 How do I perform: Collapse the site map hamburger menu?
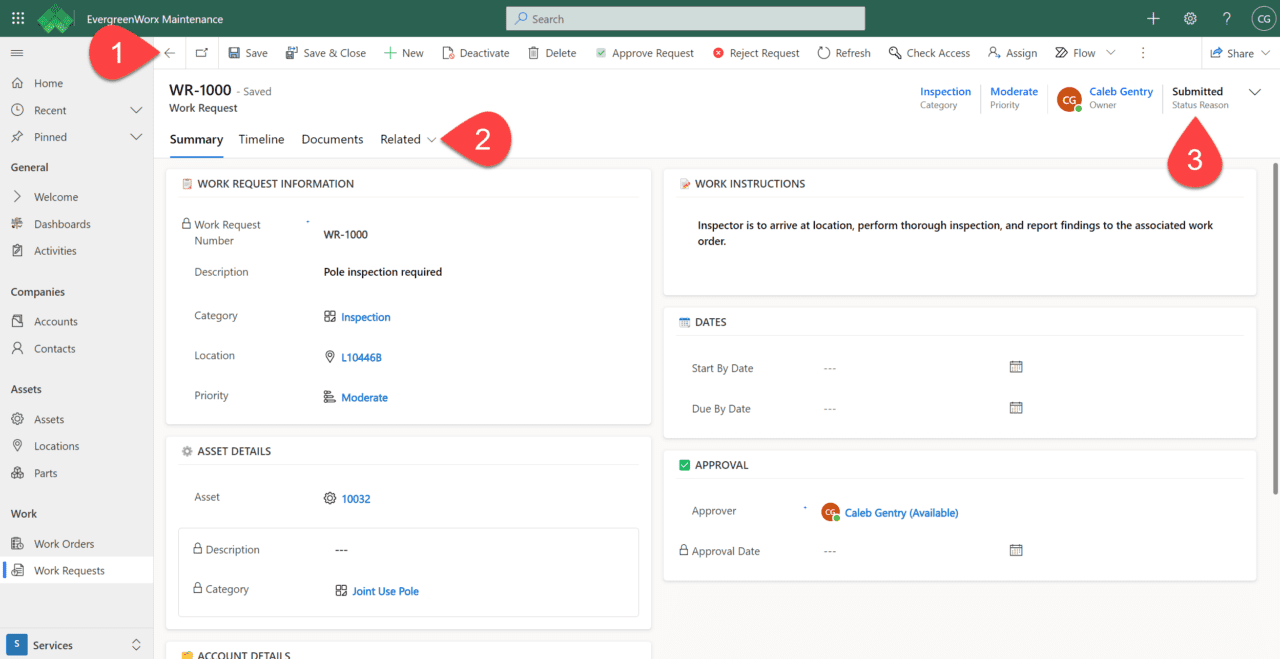(17, 53)
